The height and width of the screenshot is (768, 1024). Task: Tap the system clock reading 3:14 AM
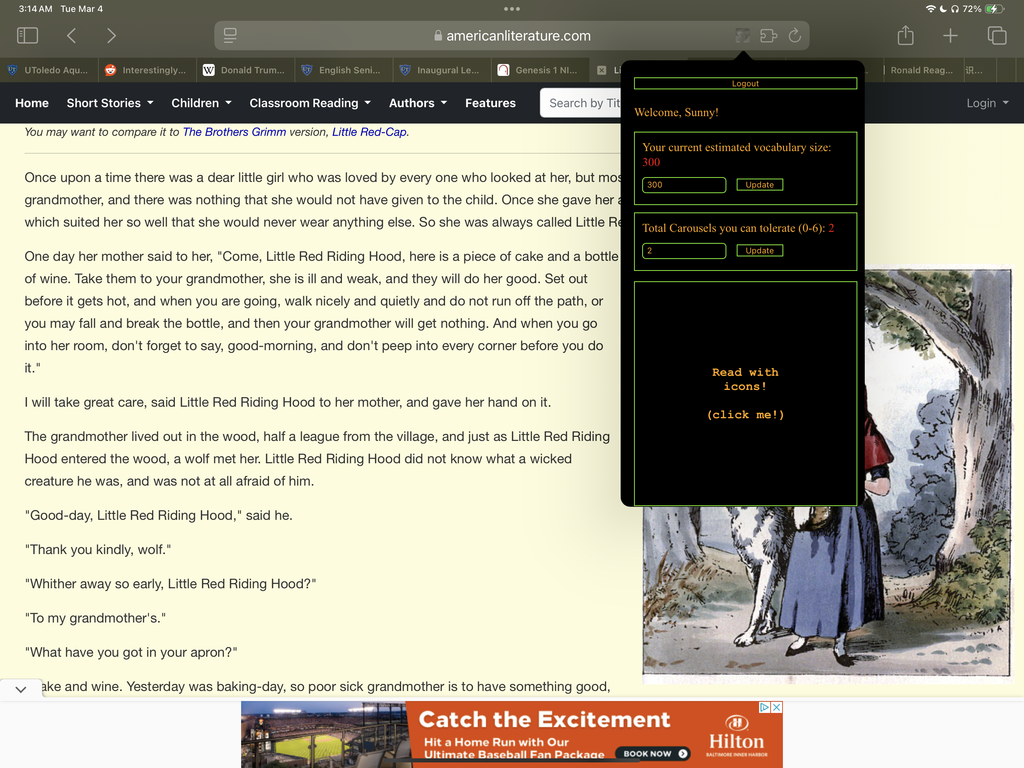[35, 9]
